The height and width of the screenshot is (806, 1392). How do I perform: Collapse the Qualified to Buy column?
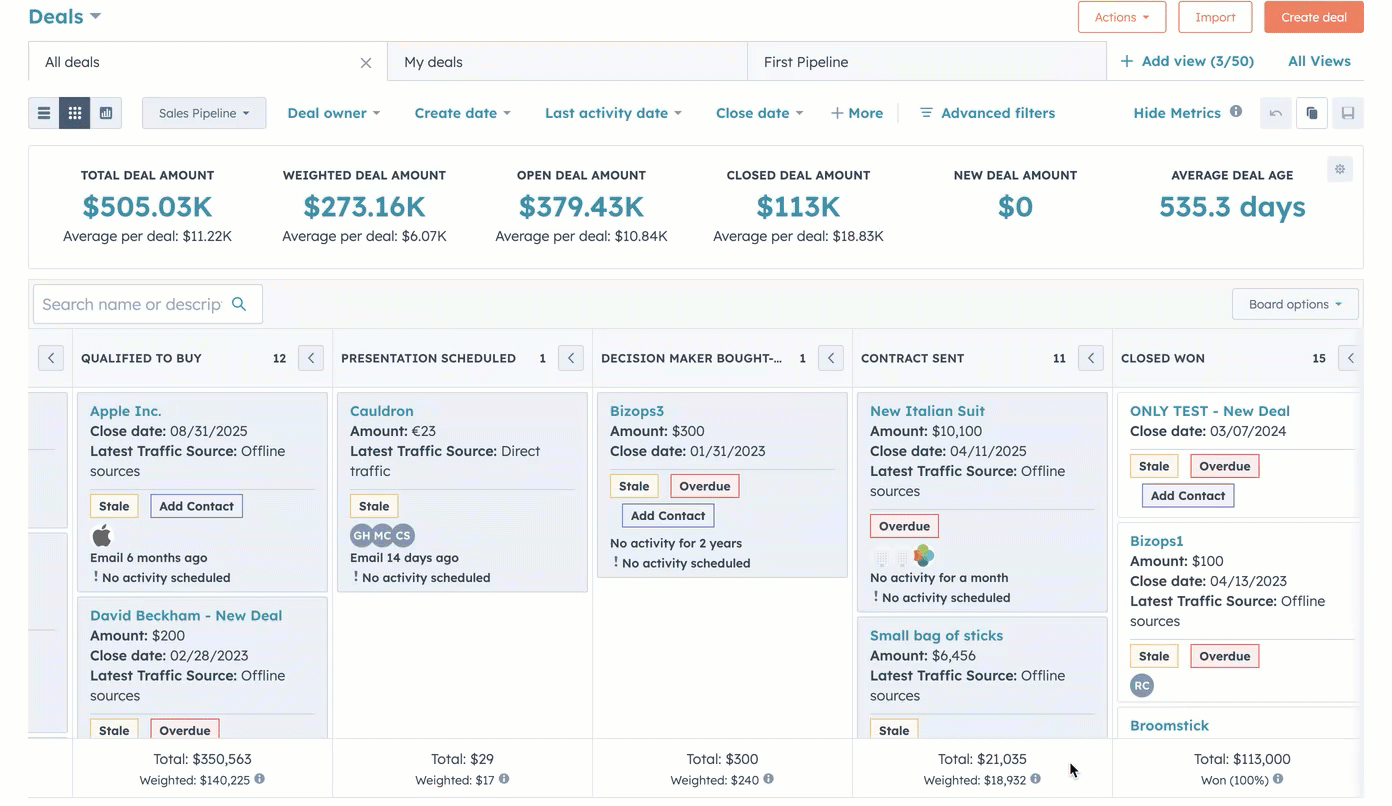click(311, 358)
